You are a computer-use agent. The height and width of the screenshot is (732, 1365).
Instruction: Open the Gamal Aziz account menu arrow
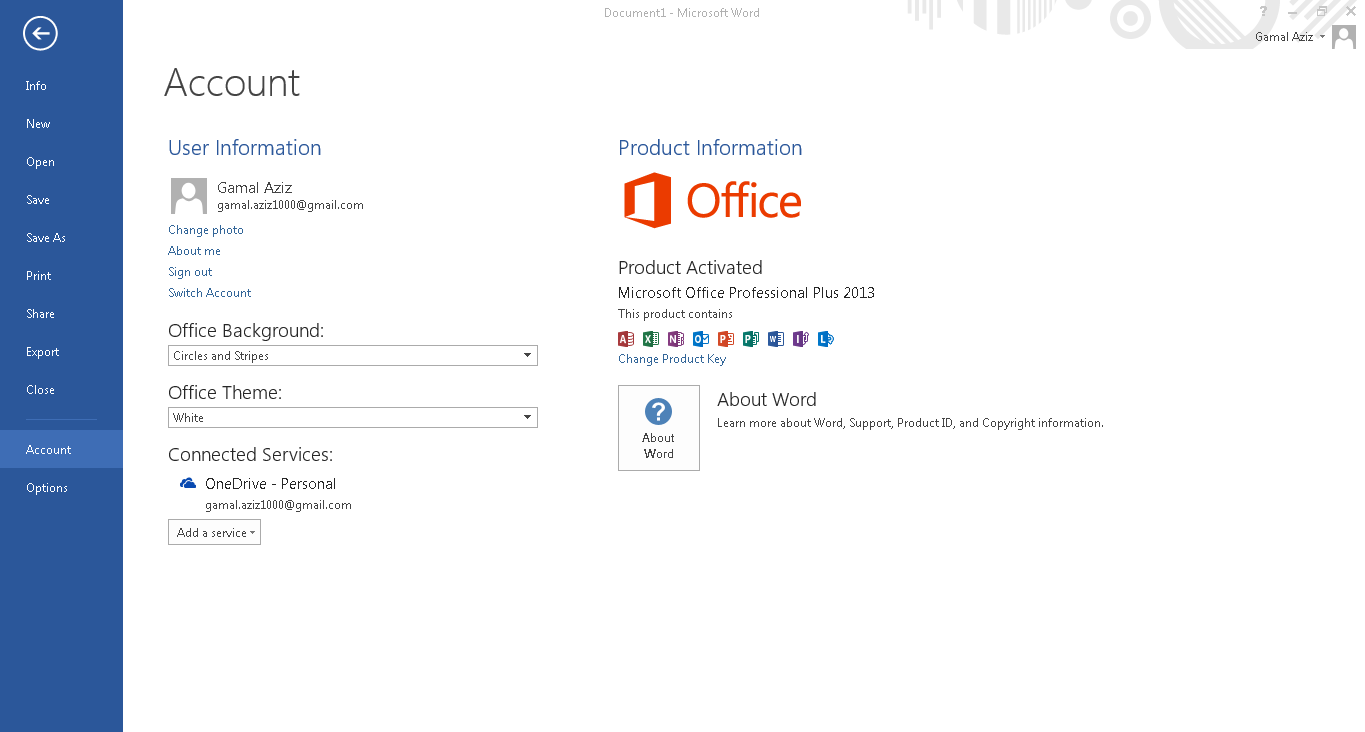(x=1322, y=37)
